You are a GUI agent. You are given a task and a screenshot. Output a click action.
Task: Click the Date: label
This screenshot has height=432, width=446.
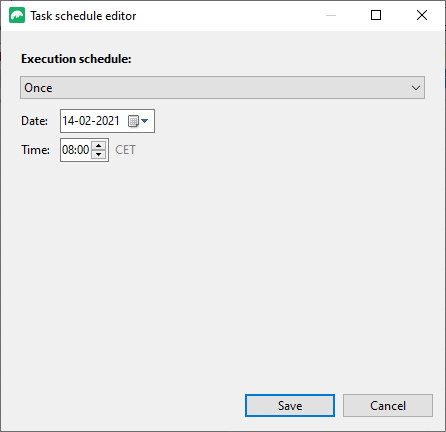click(34, 121)
